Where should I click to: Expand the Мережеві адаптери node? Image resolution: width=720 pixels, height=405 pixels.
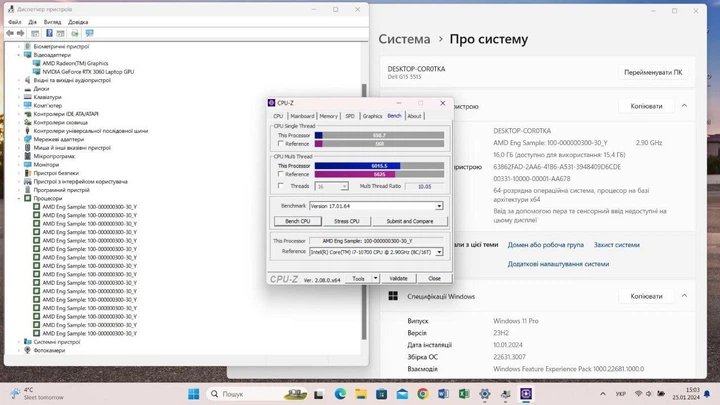19,139
